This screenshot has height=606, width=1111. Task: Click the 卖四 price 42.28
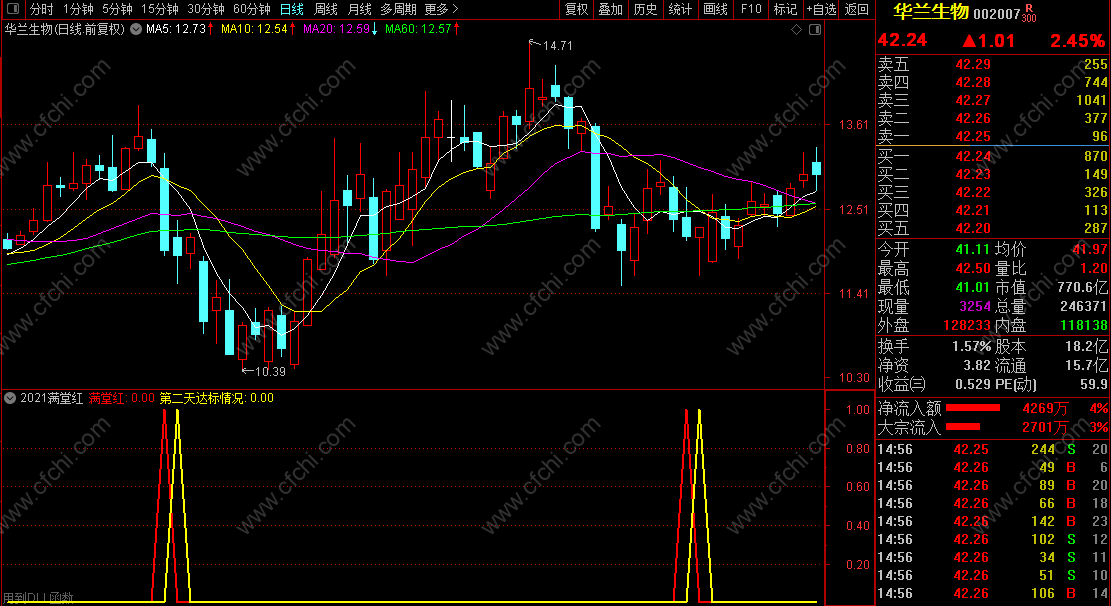(973, 82)
